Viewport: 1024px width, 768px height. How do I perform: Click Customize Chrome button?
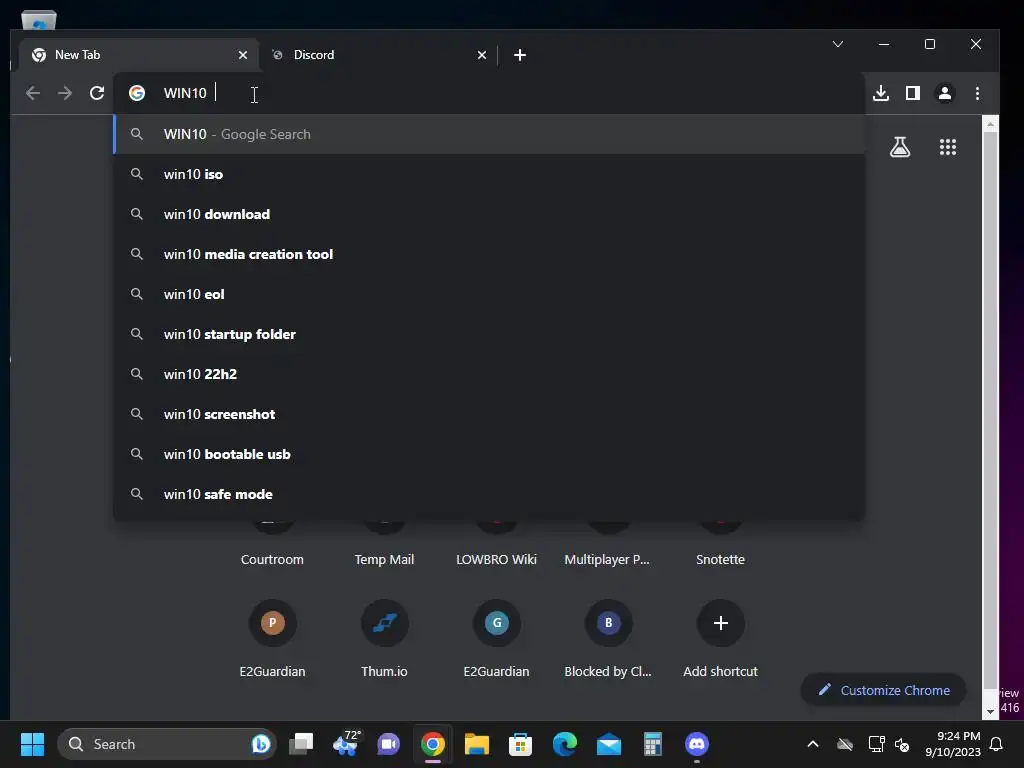point(884,690)
